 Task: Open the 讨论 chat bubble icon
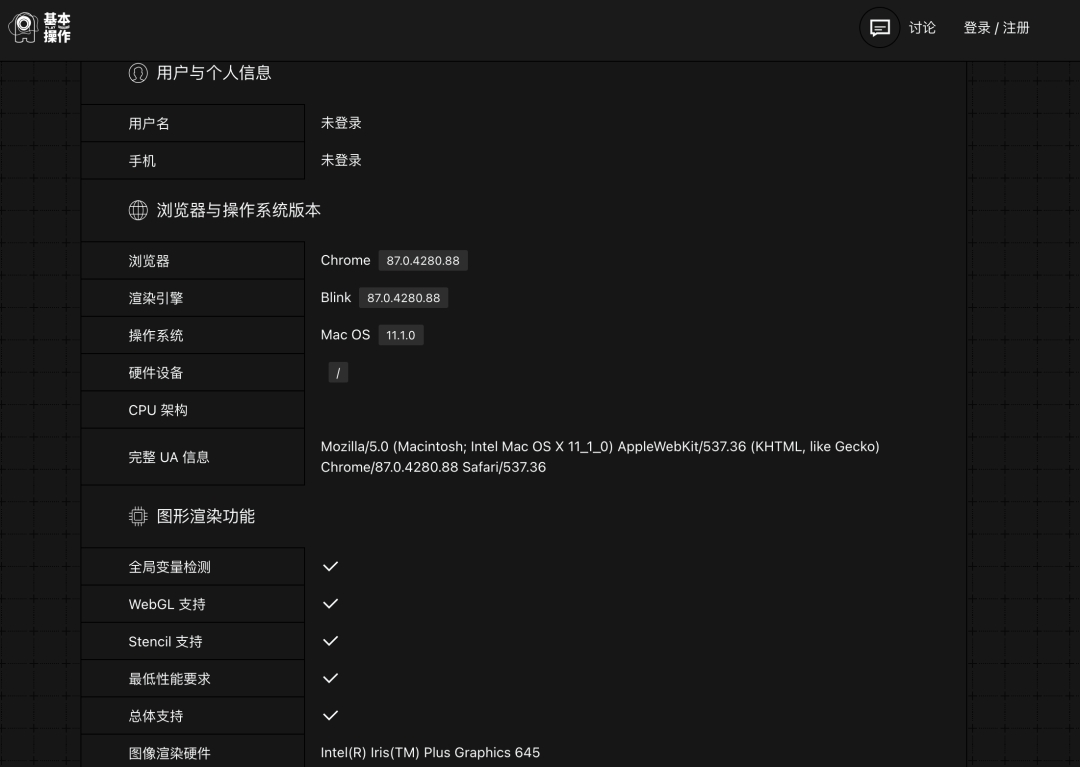880,28
